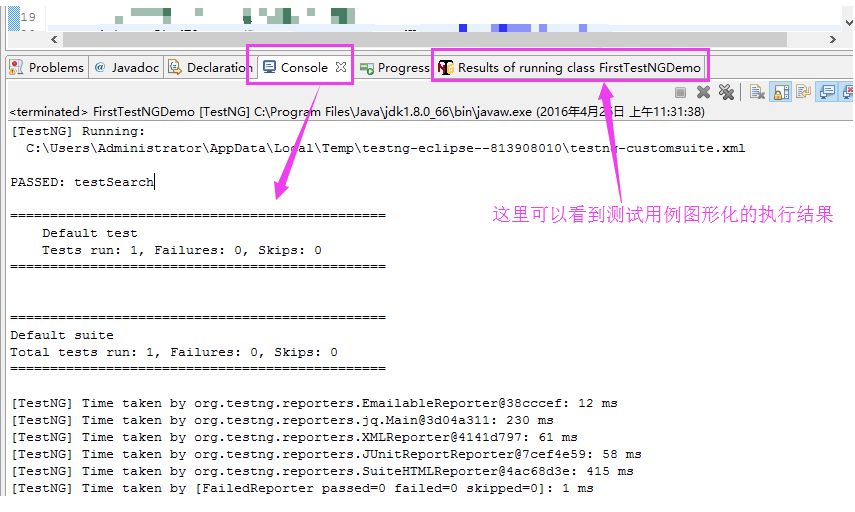Click the terminated FirstTestNGDemo launch description

357,112
